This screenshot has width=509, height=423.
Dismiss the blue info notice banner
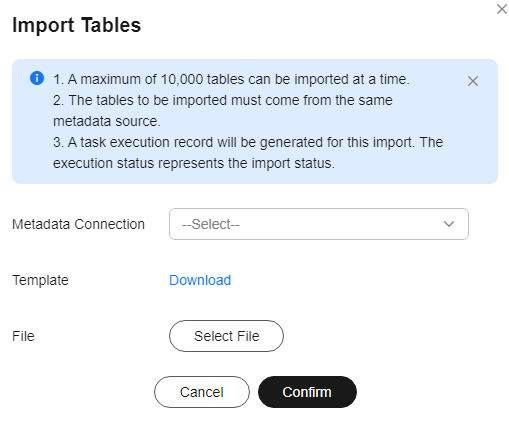472,81
